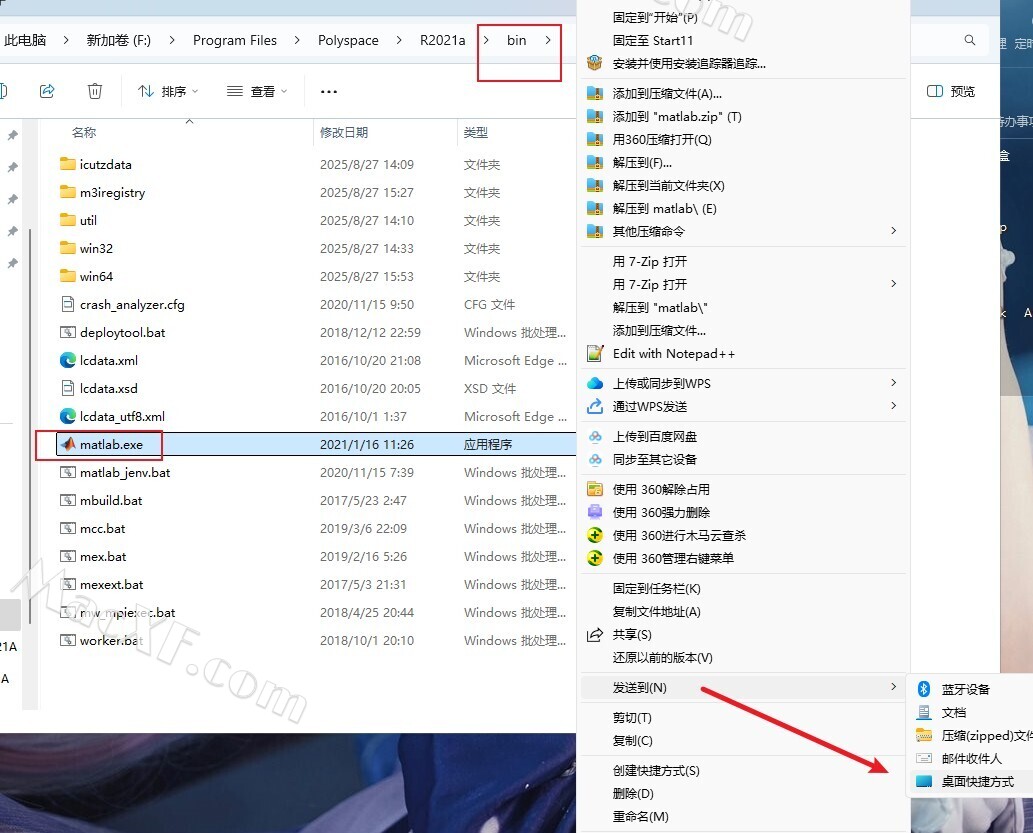Select the mexext.bat file name
The height and width of the screenshot is (833, 1033).
click(111, 585)
